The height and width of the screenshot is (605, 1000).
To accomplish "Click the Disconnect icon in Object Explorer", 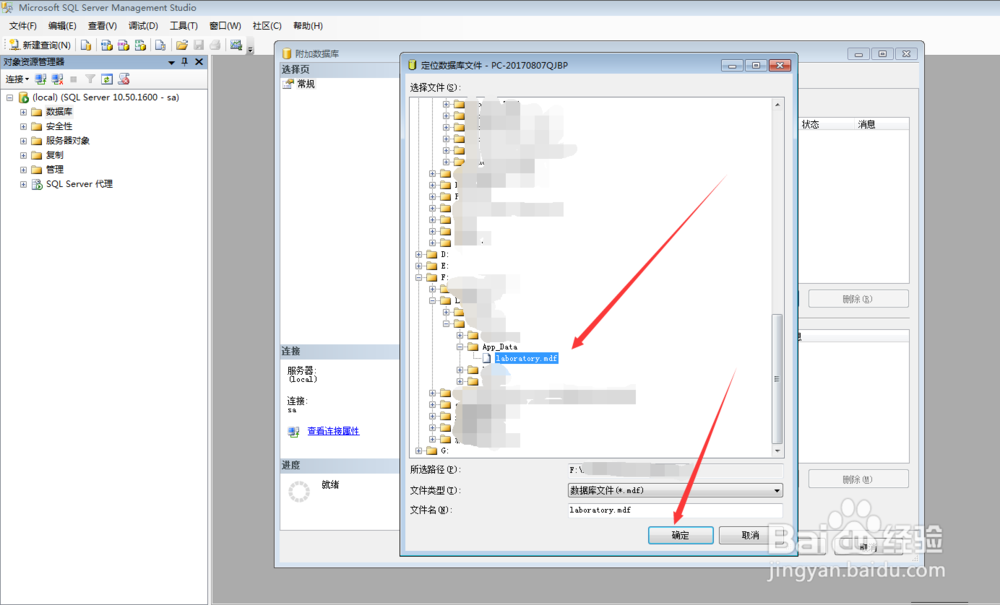I will click(57, 79).
